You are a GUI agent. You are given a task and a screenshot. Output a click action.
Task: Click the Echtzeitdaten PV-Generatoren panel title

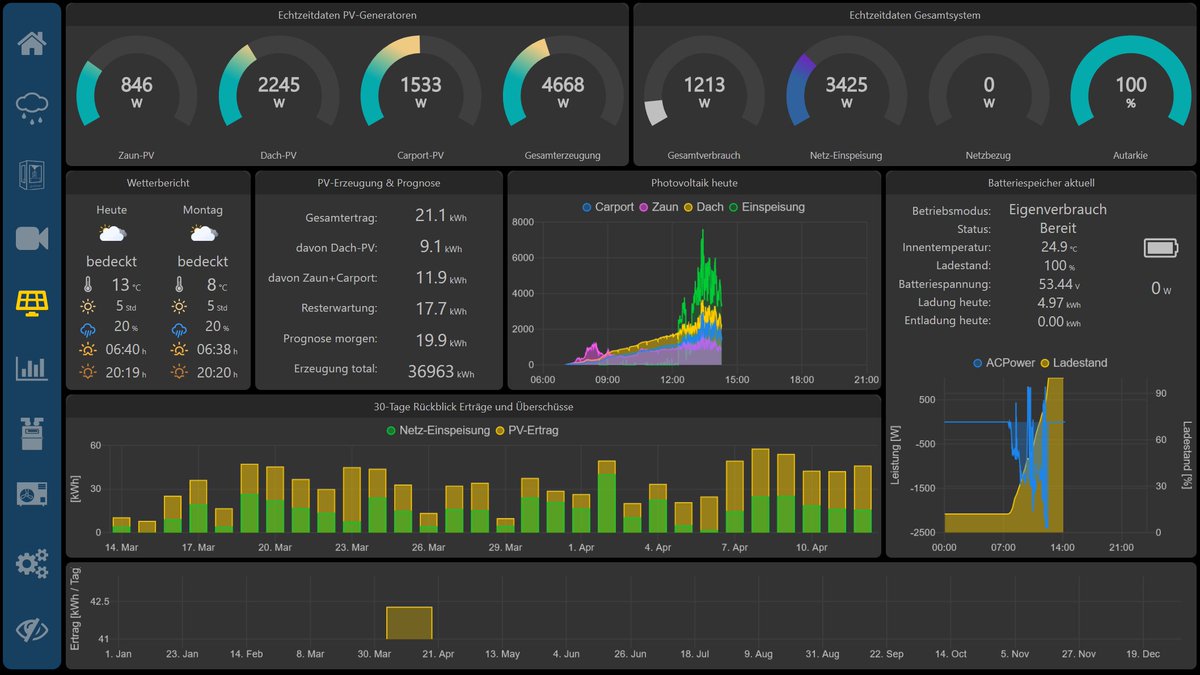pyautogui.click(x=347, y=15)
